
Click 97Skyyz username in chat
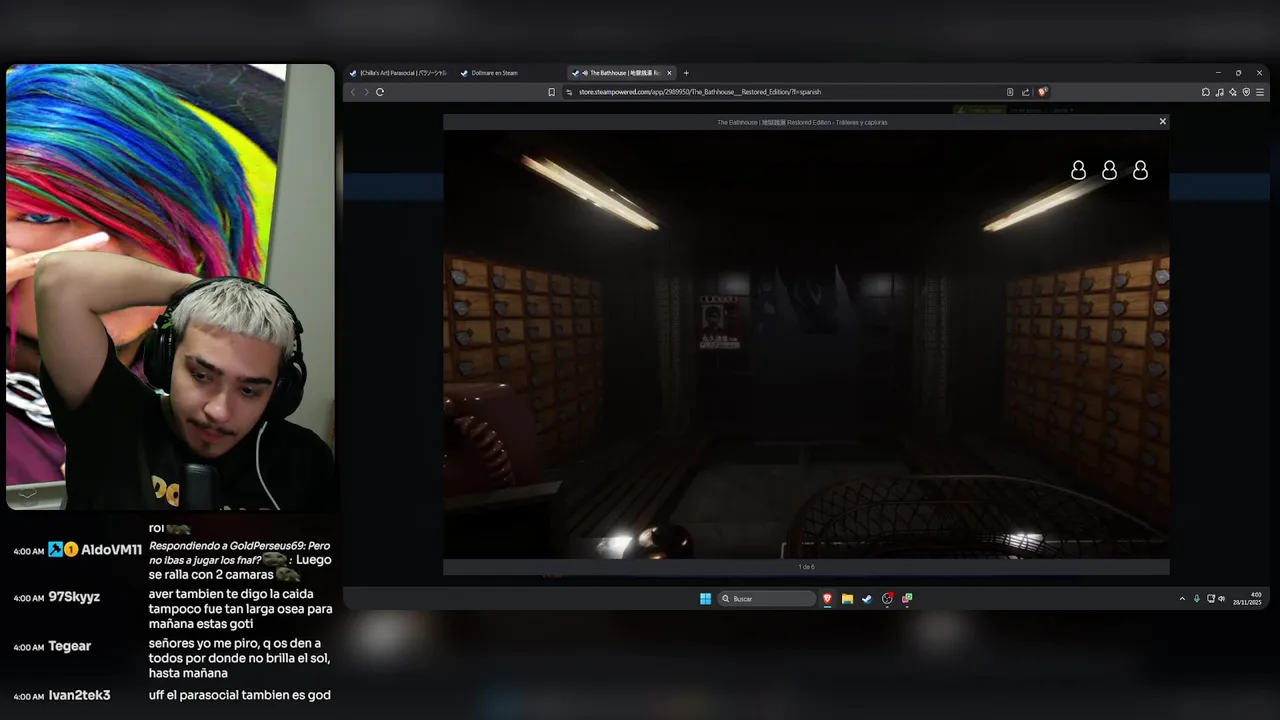point(75,597)
